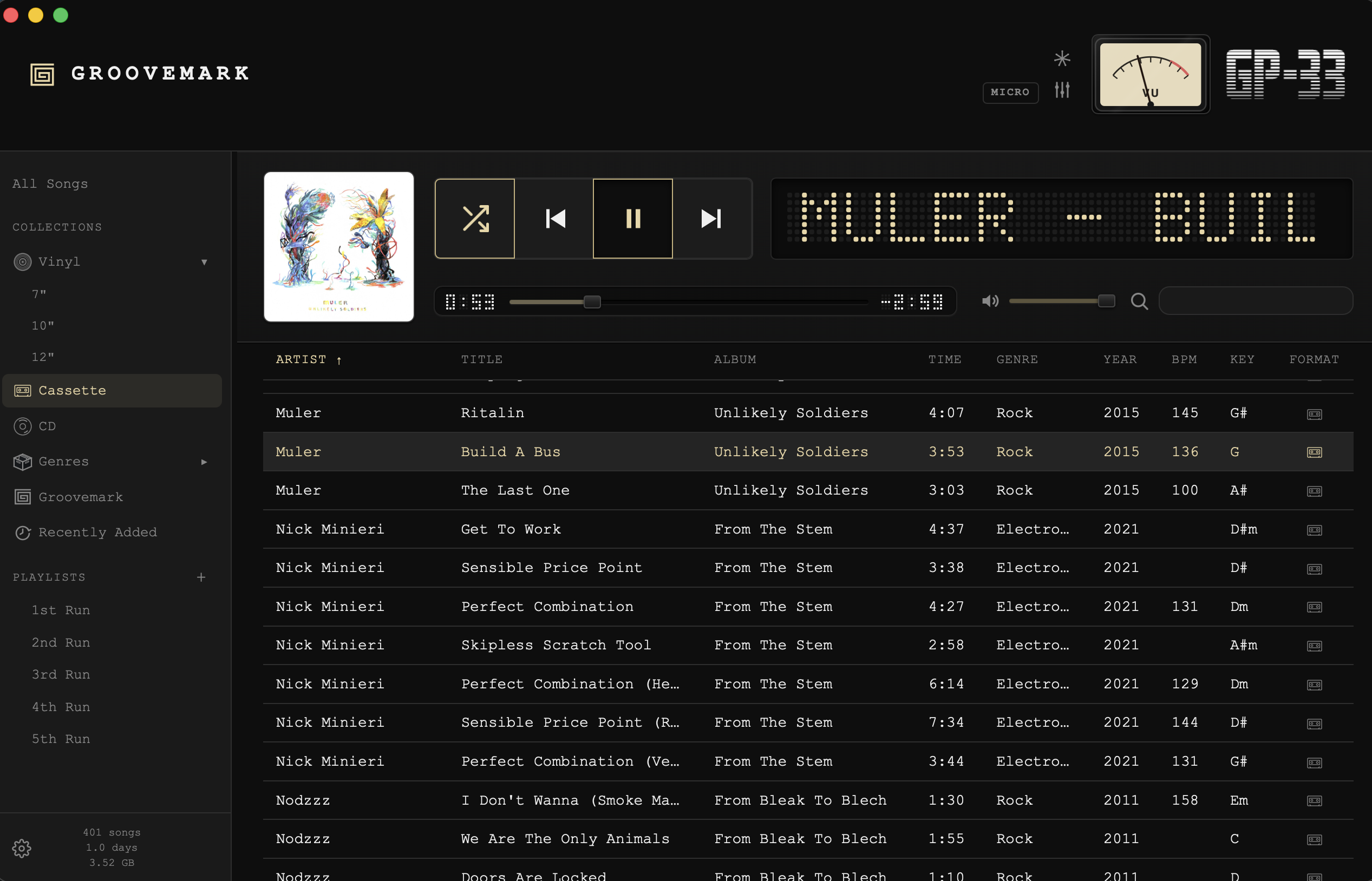Skip to next track
Viewport: 1372px width, 881px height.
(x=711, y=219)
